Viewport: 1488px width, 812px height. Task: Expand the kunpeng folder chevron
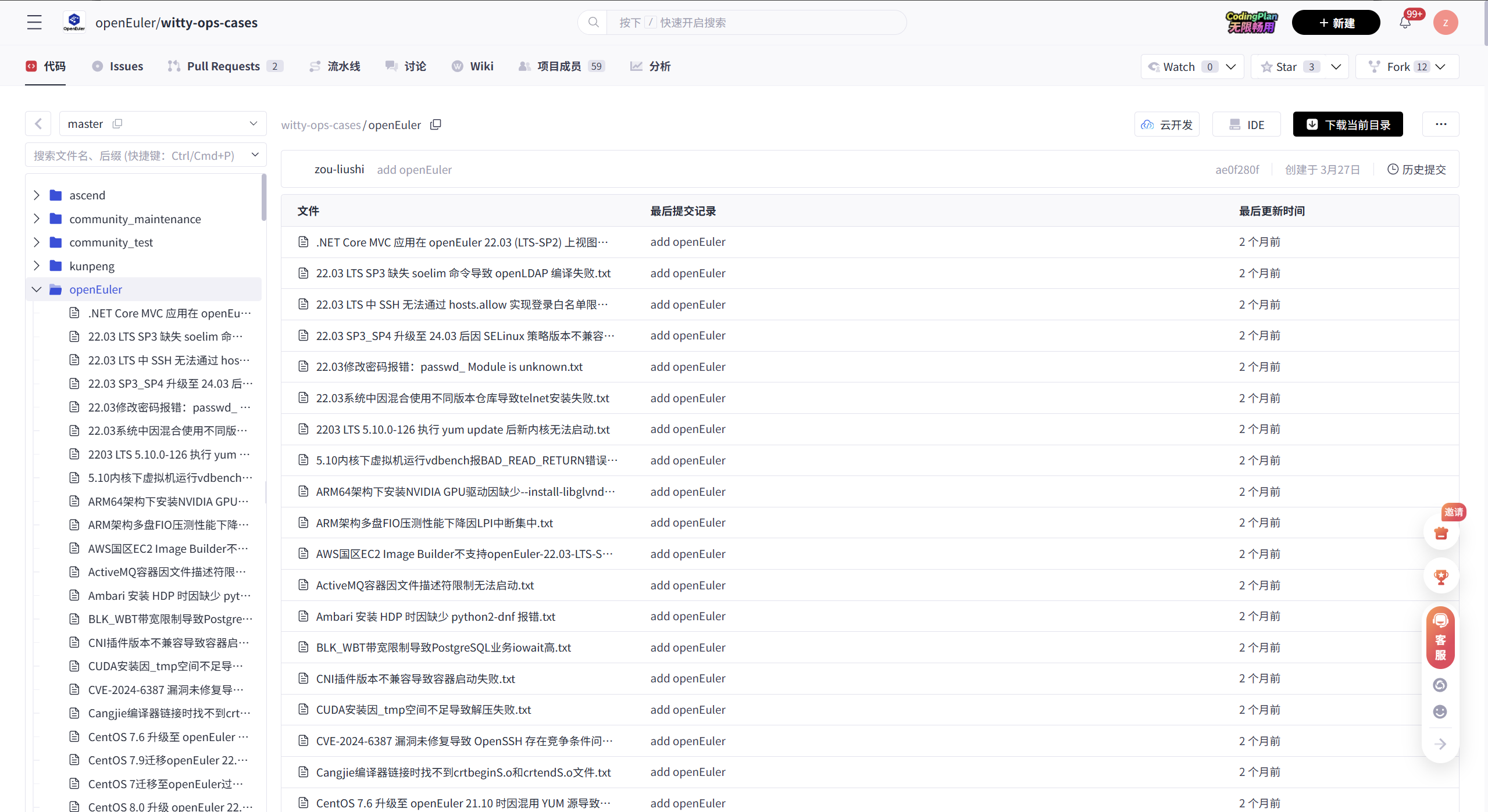[37, 266]
